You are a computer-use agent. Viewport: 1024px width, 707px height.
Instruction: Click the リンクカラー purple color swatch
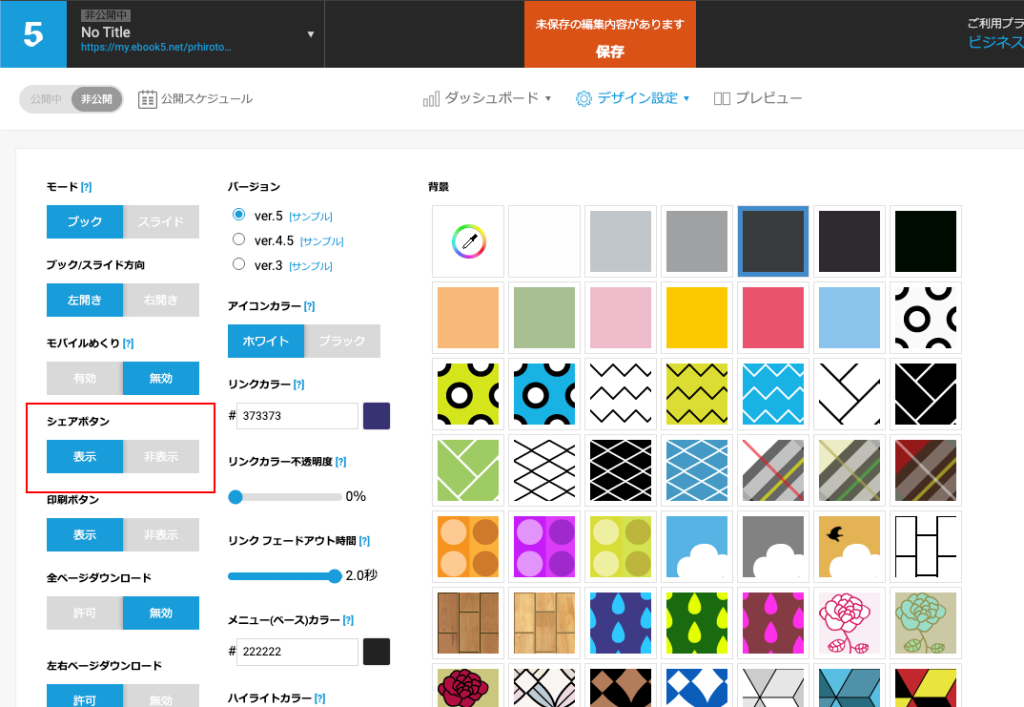coord(377,416)
